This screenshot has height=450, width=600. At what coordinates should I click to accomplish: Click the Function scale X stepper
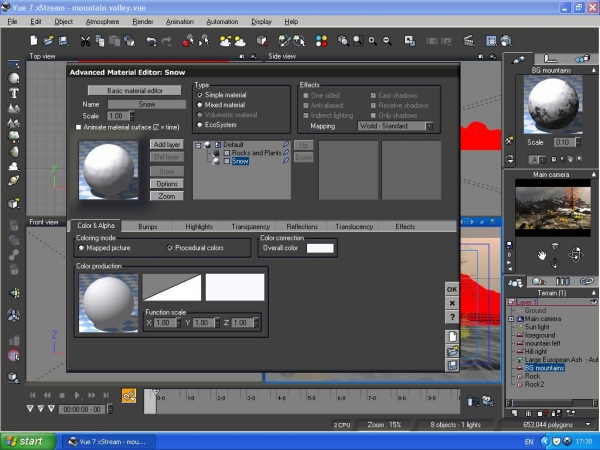point(178,323)
